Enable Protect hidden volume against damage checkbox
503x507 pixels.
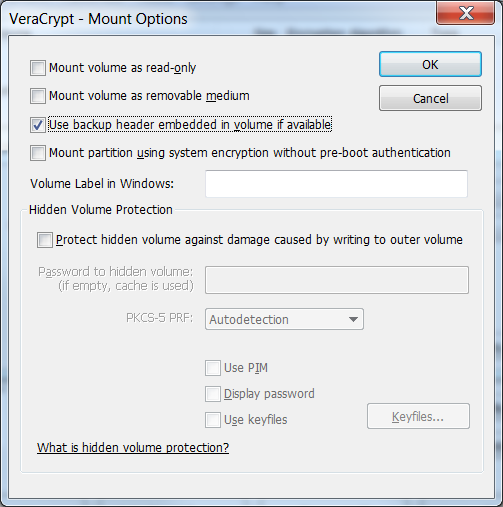tap(45, 240)
